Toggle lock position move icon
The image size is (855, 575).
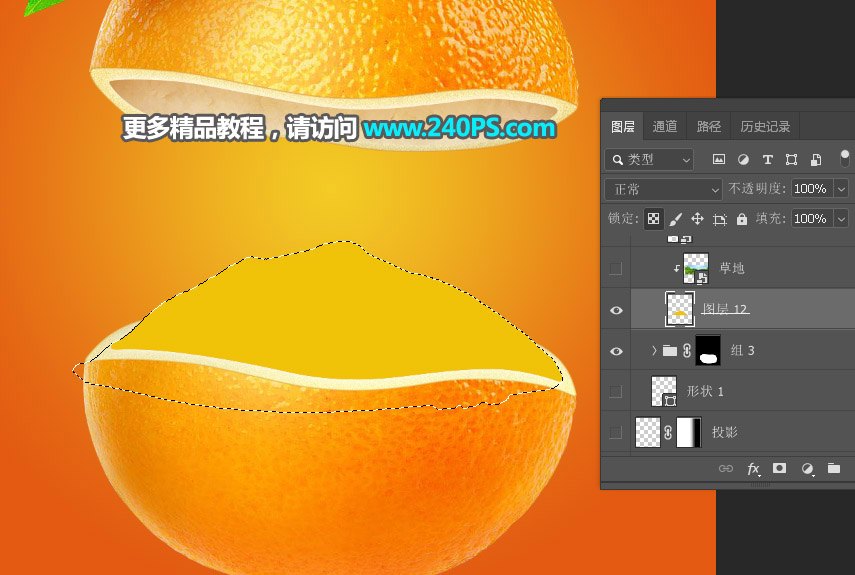697,219
